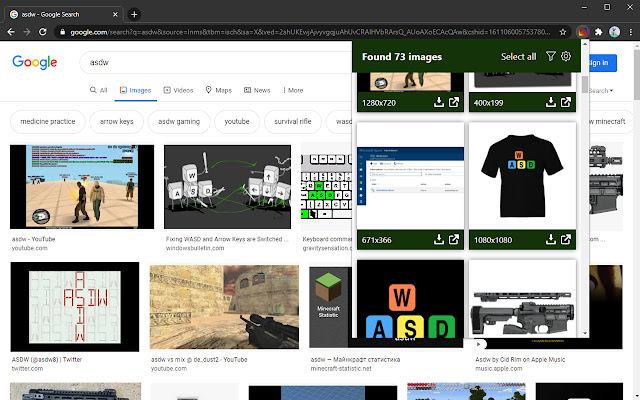Open "asdw vs mix @ de_dust2 - YouTube" title
This screenshot has height=400, width=640.
pos(199,360)
